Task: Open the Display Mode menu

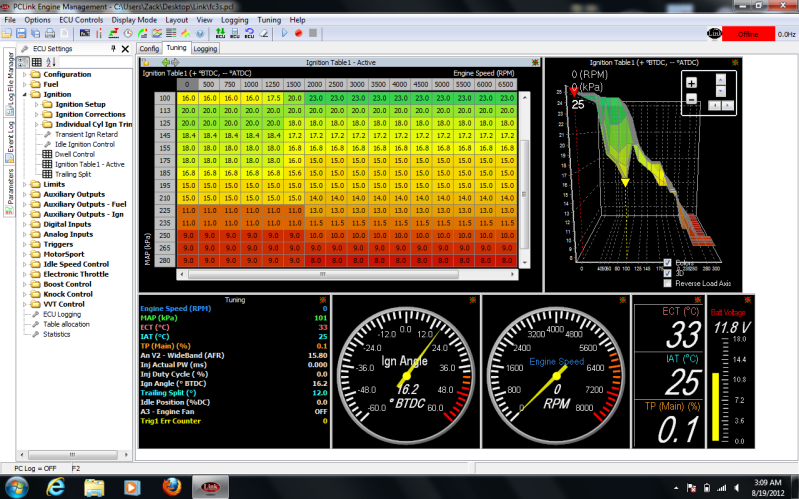Action: (x=134, y=20)
